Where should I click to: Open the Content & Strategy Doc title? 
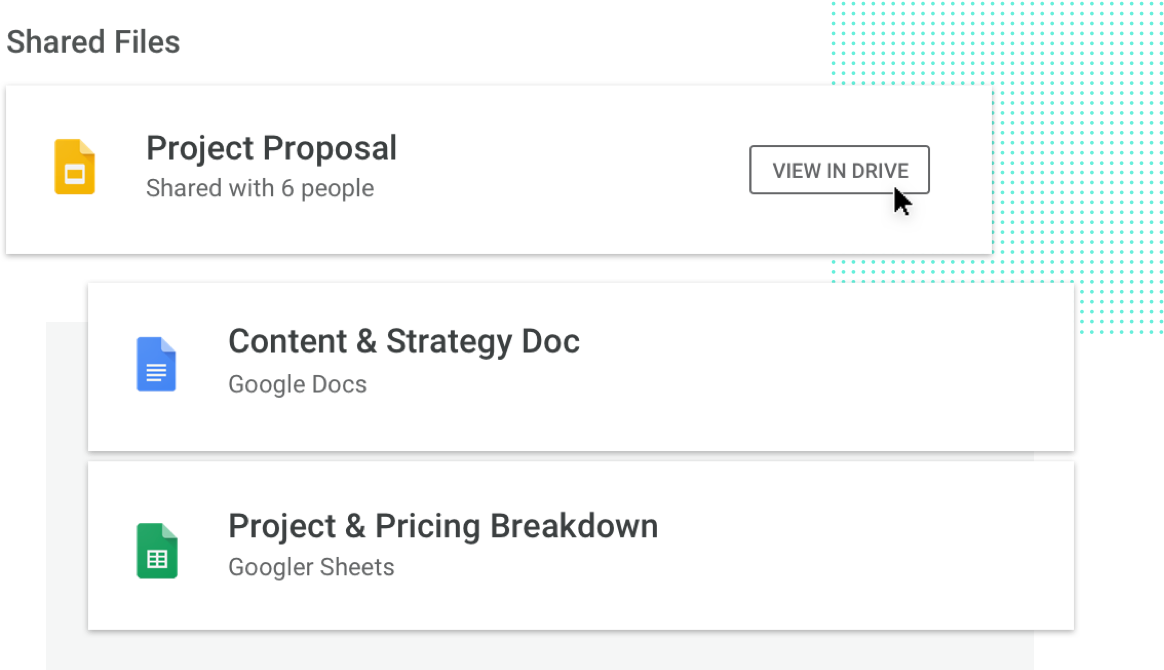pyautogui.click(x=404, y=342)
